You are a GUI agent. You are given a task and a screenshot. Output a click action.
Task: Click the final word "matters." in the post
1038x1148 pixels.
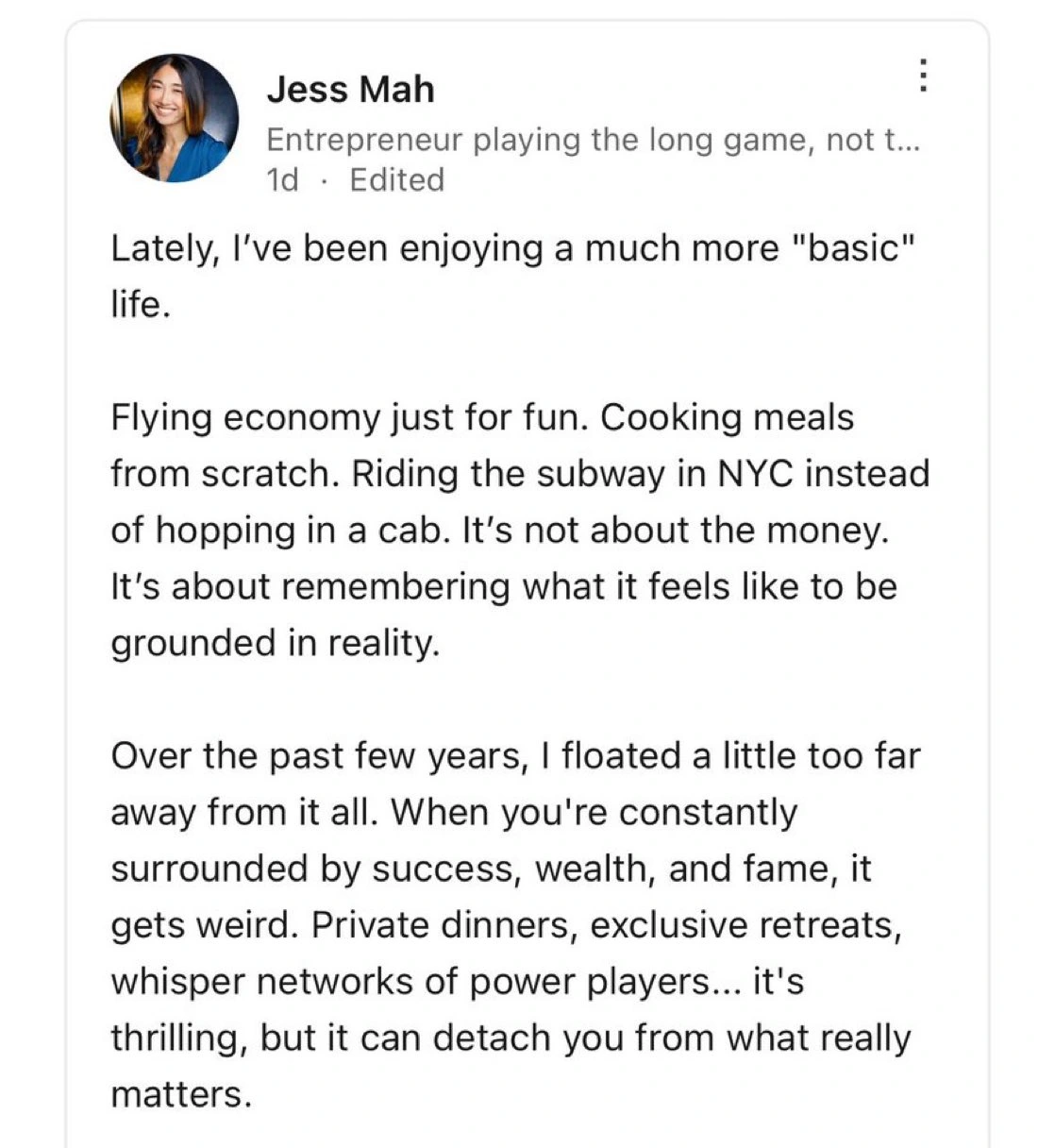181,1094
